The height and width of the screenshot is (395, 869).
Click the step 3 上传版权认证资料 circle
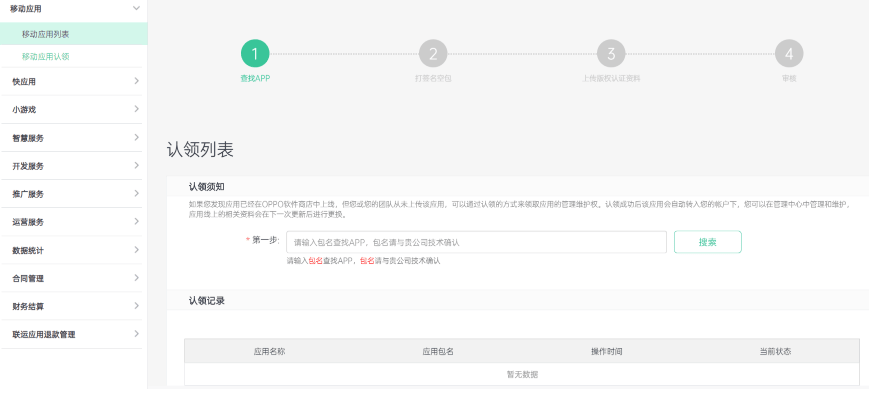point(611,54)
